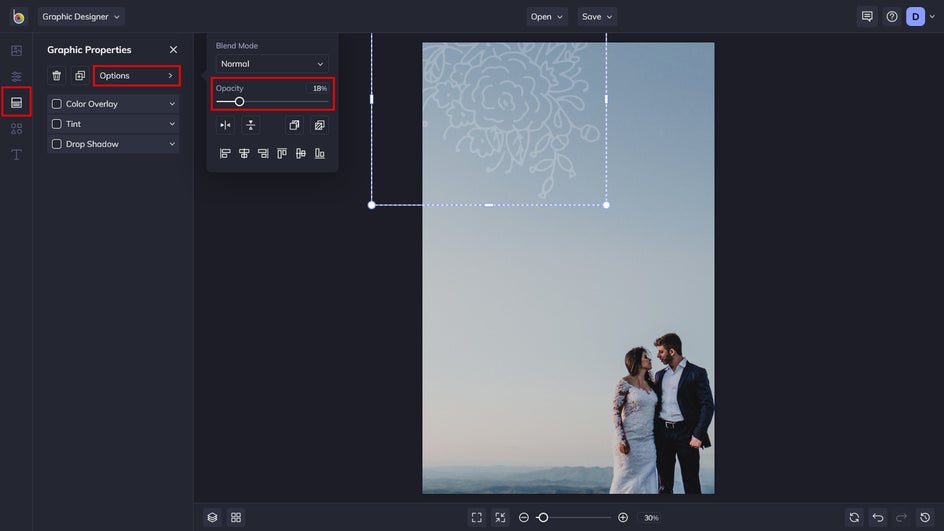The width and height of the screenshot is (944, 531).
Task: Click the Options button
Action: [x=136, y=76]
